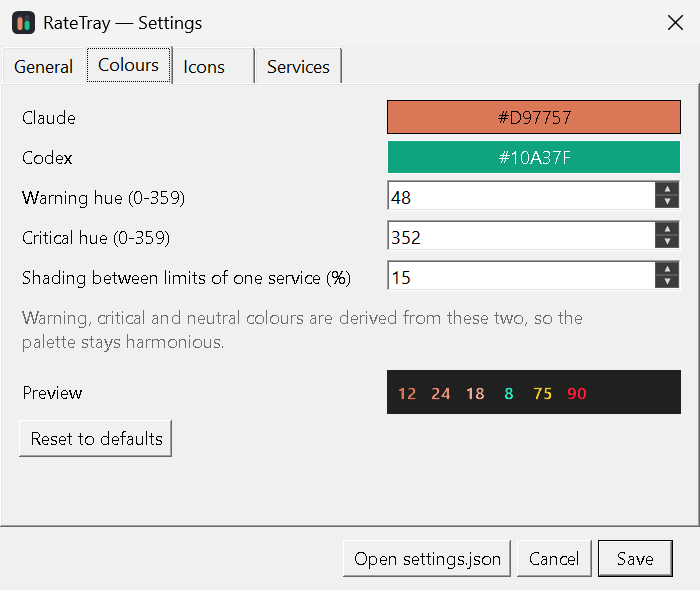Click the 'Warning hue (0-359)' label
Image resolution: width=700 pixels, height=590 pixels.
[103, 198]
